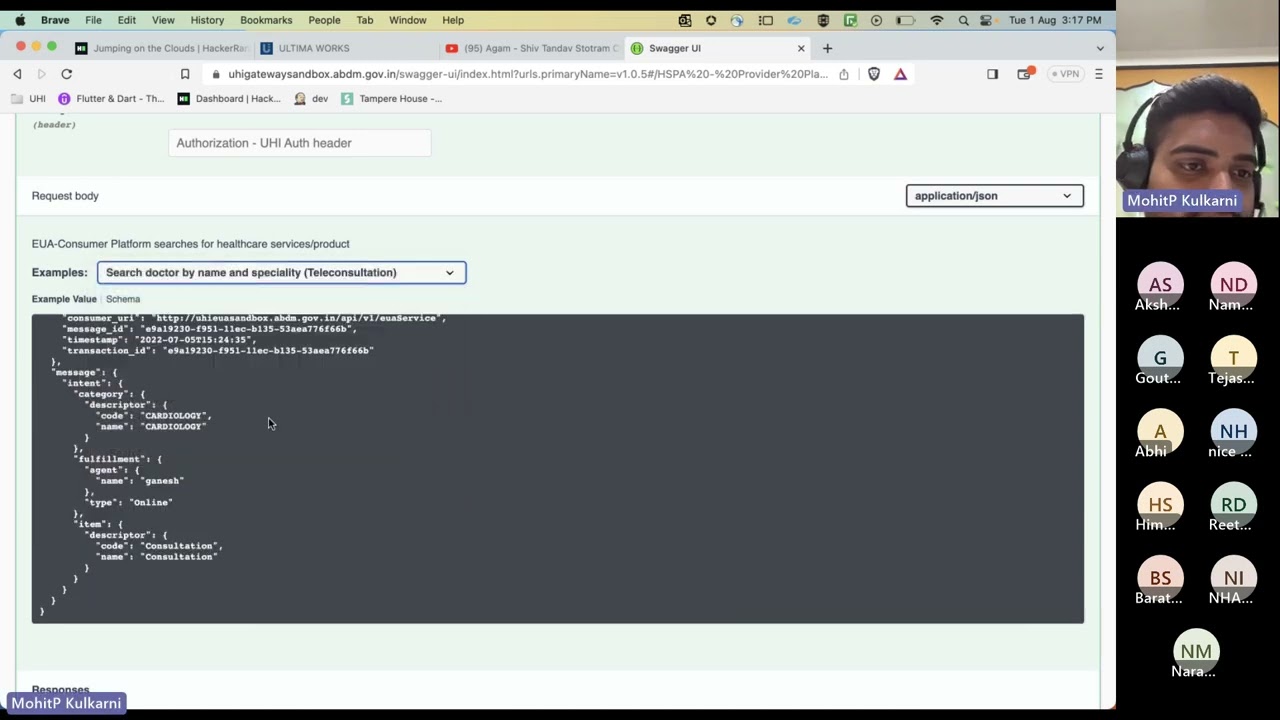Click the Authorization UHI Auth header field
This screenshot has height=720, width=1280.
click(300, 143)
